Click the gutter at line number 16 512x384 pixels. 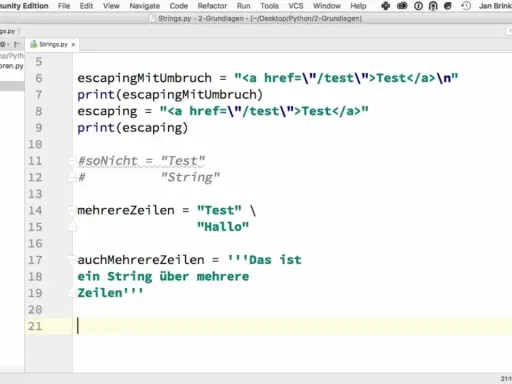tap(35, 243)
